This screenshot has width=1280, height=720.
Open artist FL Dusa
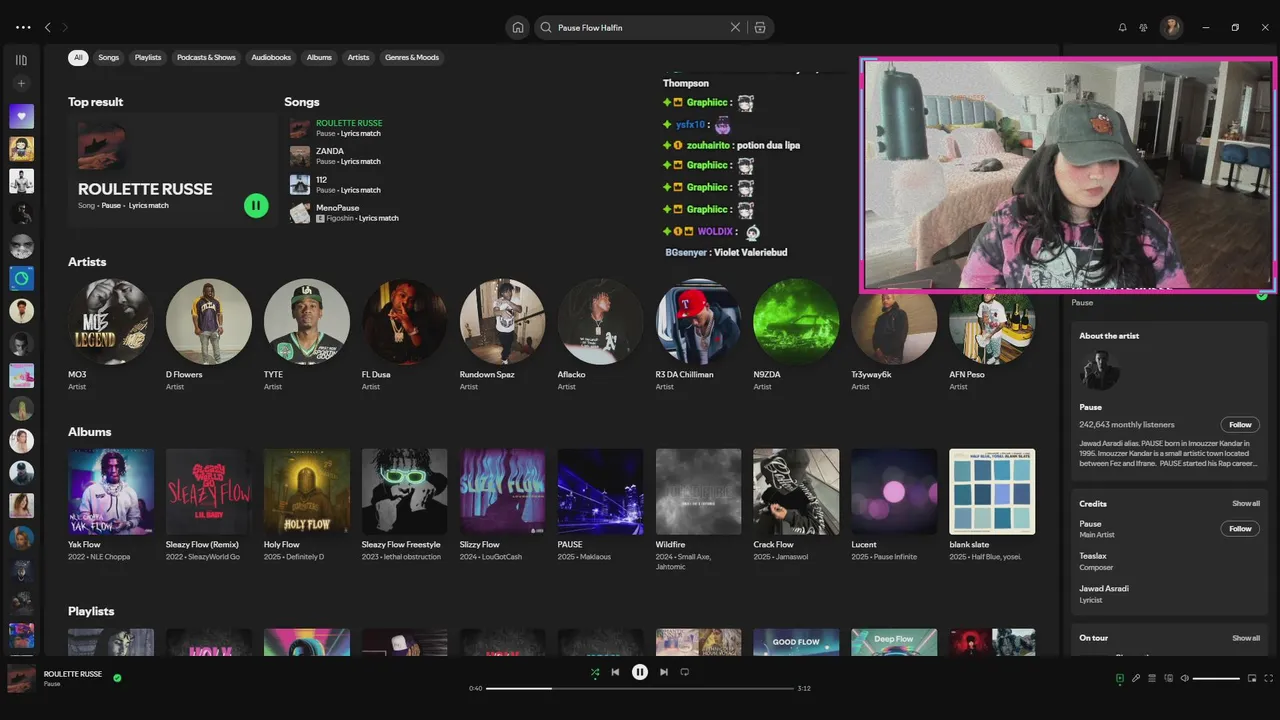(x=405, y=335)
